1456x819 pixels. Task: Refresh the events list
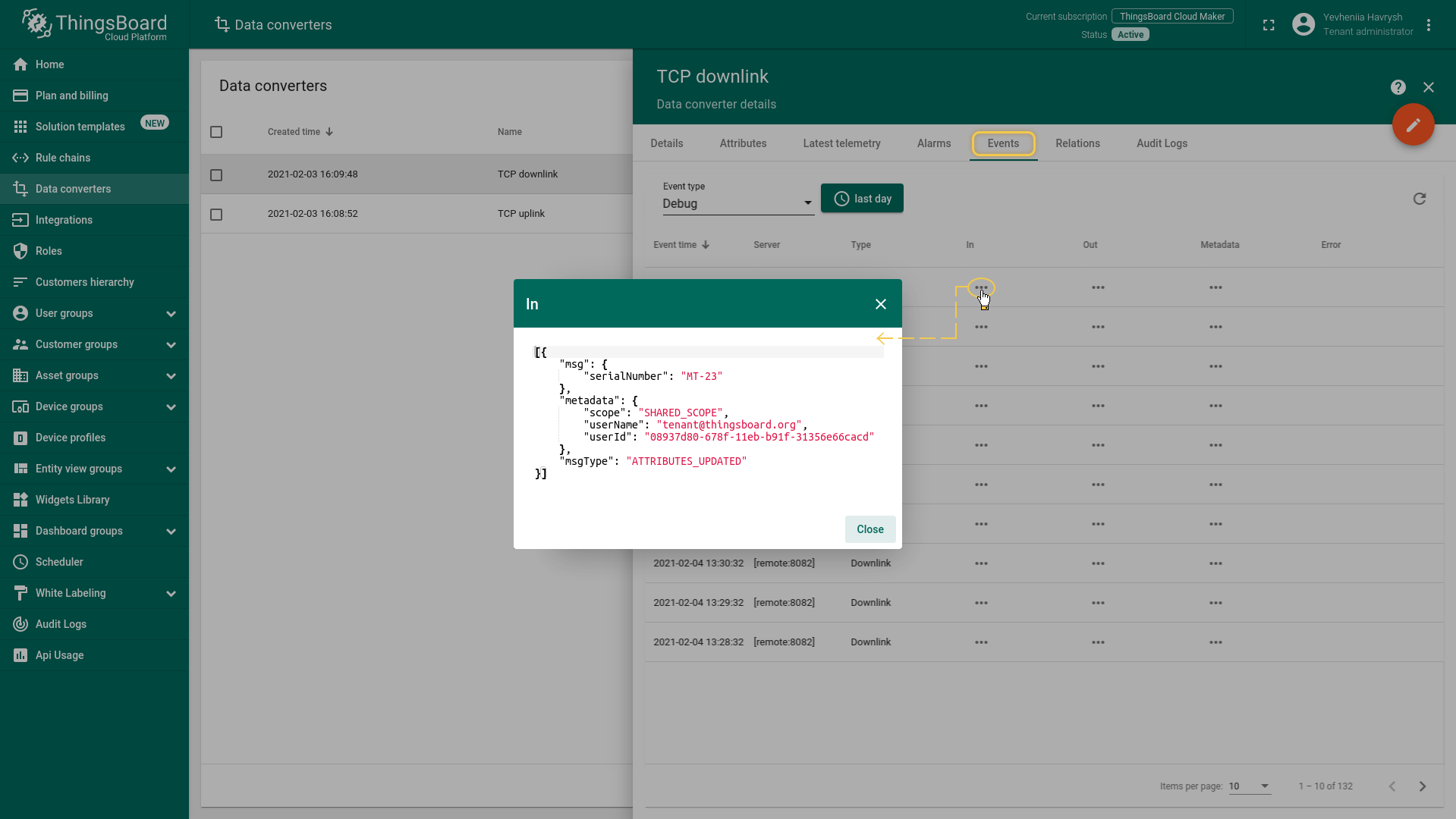pos(1419,199)
